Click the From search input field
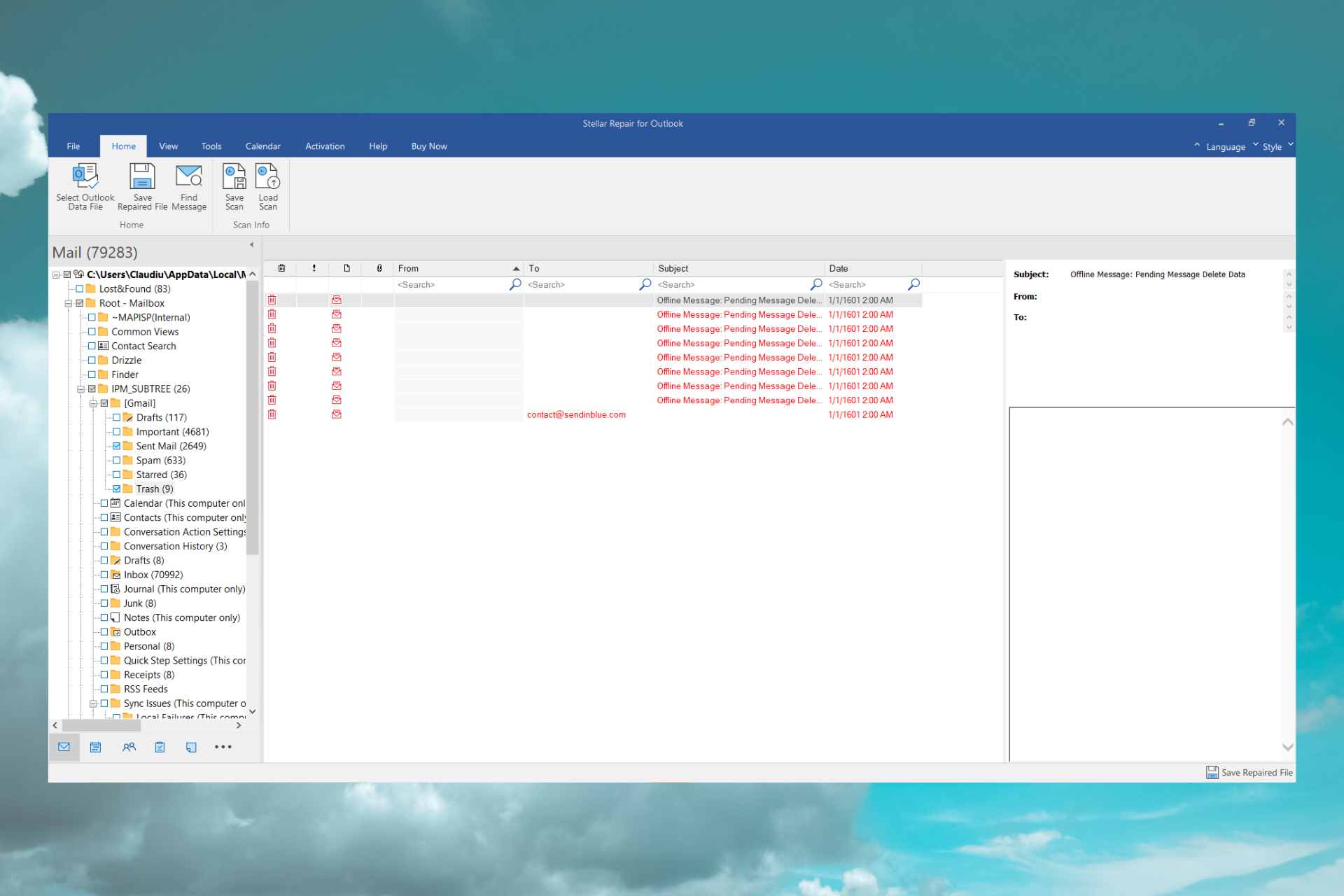 click(451, 284)
